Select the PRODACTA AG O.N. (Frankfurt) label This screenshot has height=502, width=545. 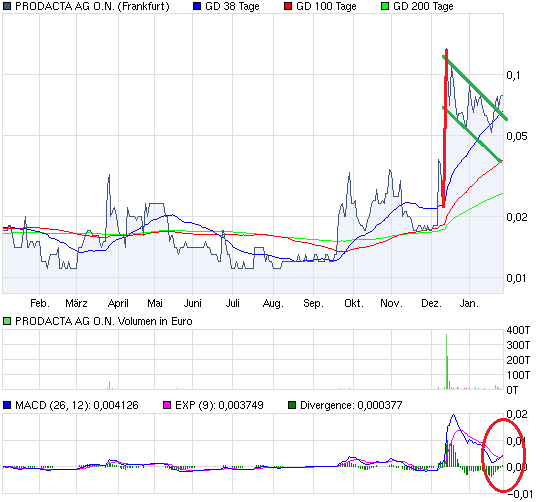coord(92,7)
